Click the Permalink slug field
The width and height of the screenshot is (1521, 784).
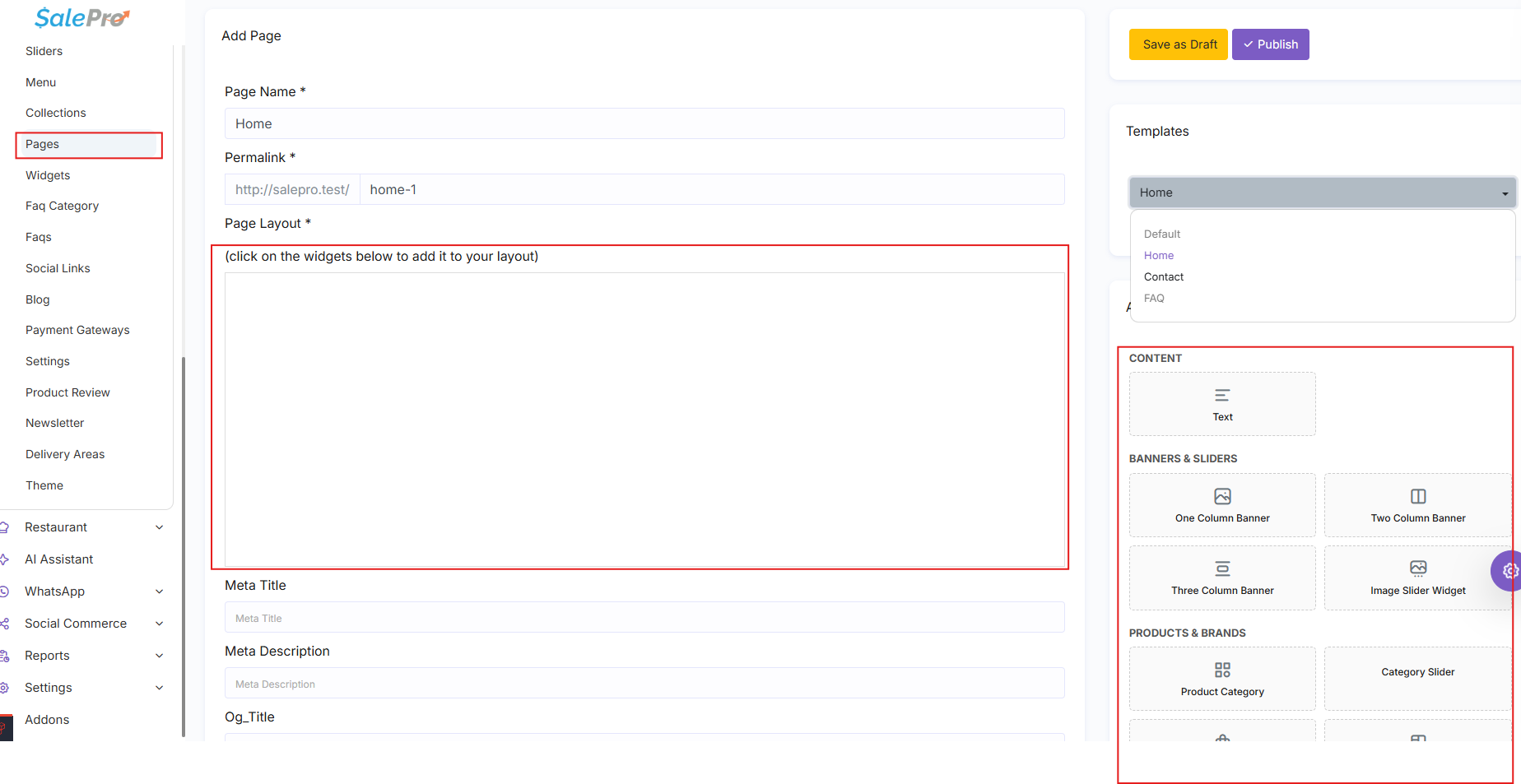tap(712, 189)
